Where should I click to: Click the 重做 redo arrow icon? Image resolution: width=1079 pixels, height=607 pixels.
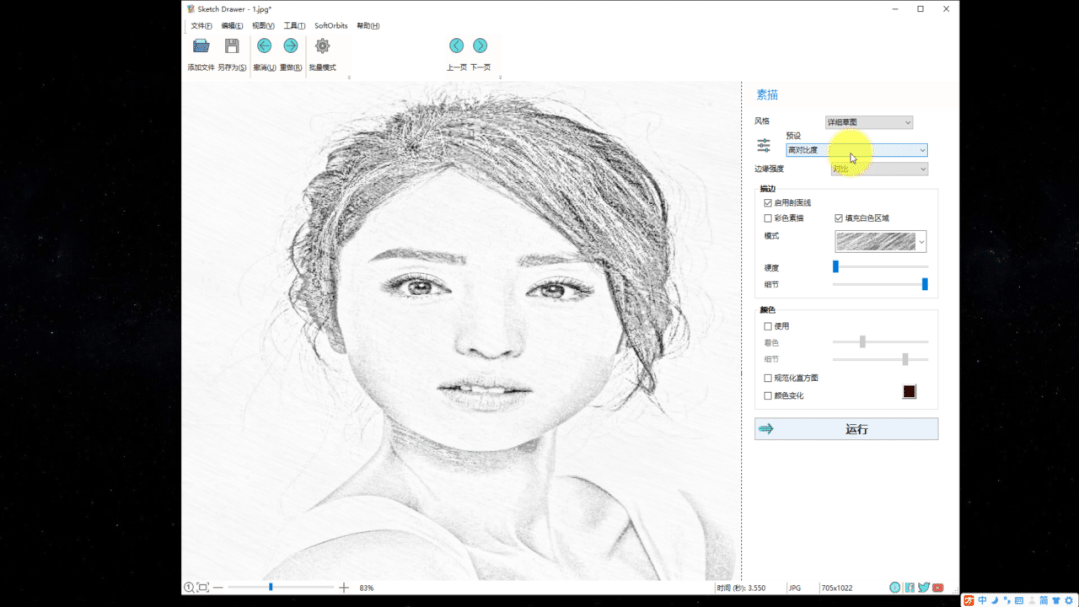291,46
